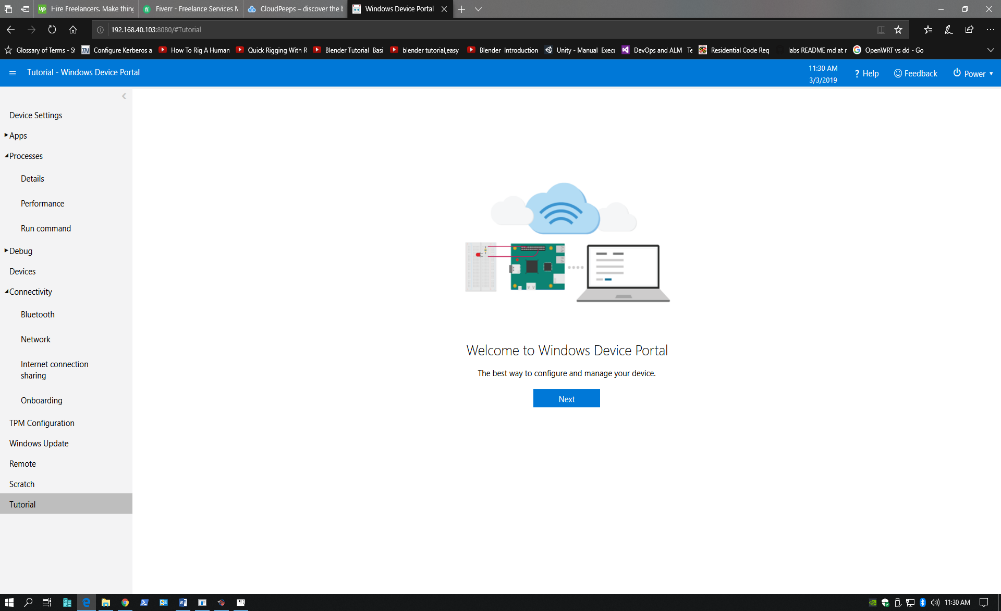Open the Power dropdown menu
The height and width of the screenshot is (611, 1001).
point(973,73)
